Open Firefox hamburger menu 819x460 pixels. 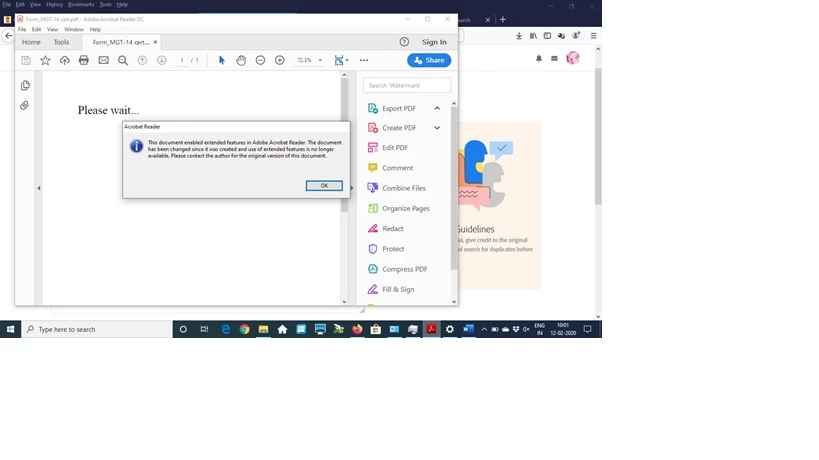tap(593, 36)
